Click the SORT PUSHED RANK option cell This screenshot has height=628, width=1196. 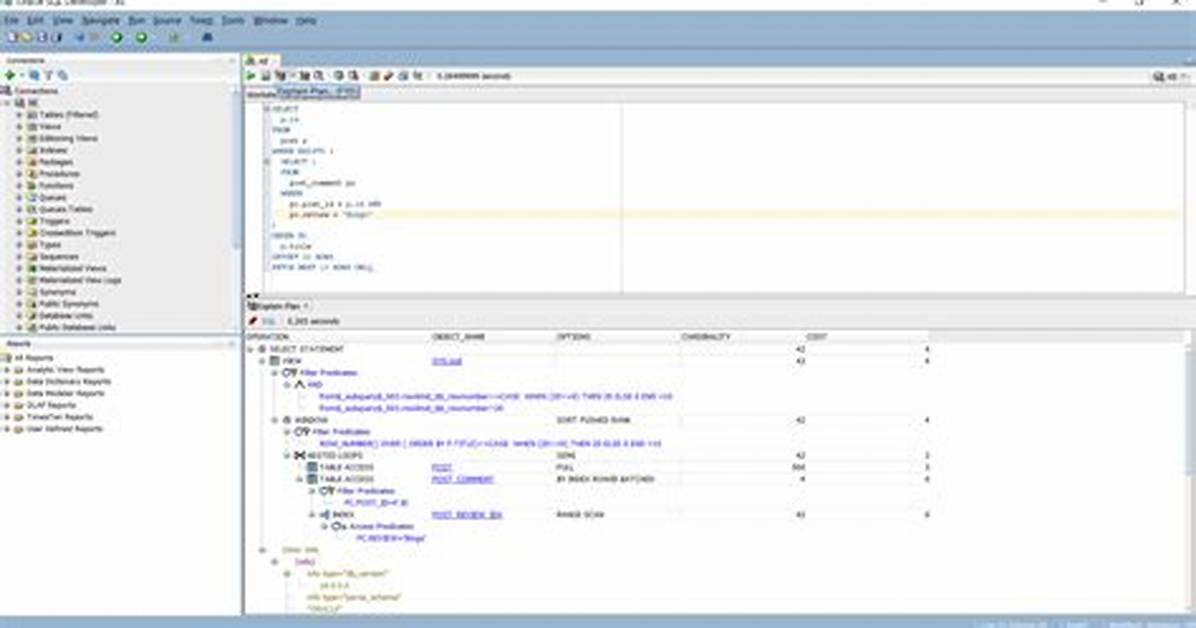click(593, 420)
